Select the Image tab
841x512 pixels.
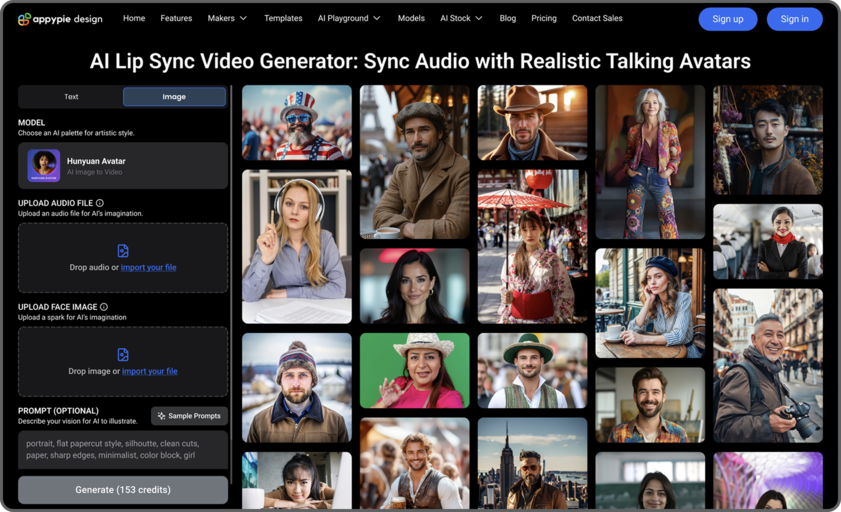click(x=174, y=97)
